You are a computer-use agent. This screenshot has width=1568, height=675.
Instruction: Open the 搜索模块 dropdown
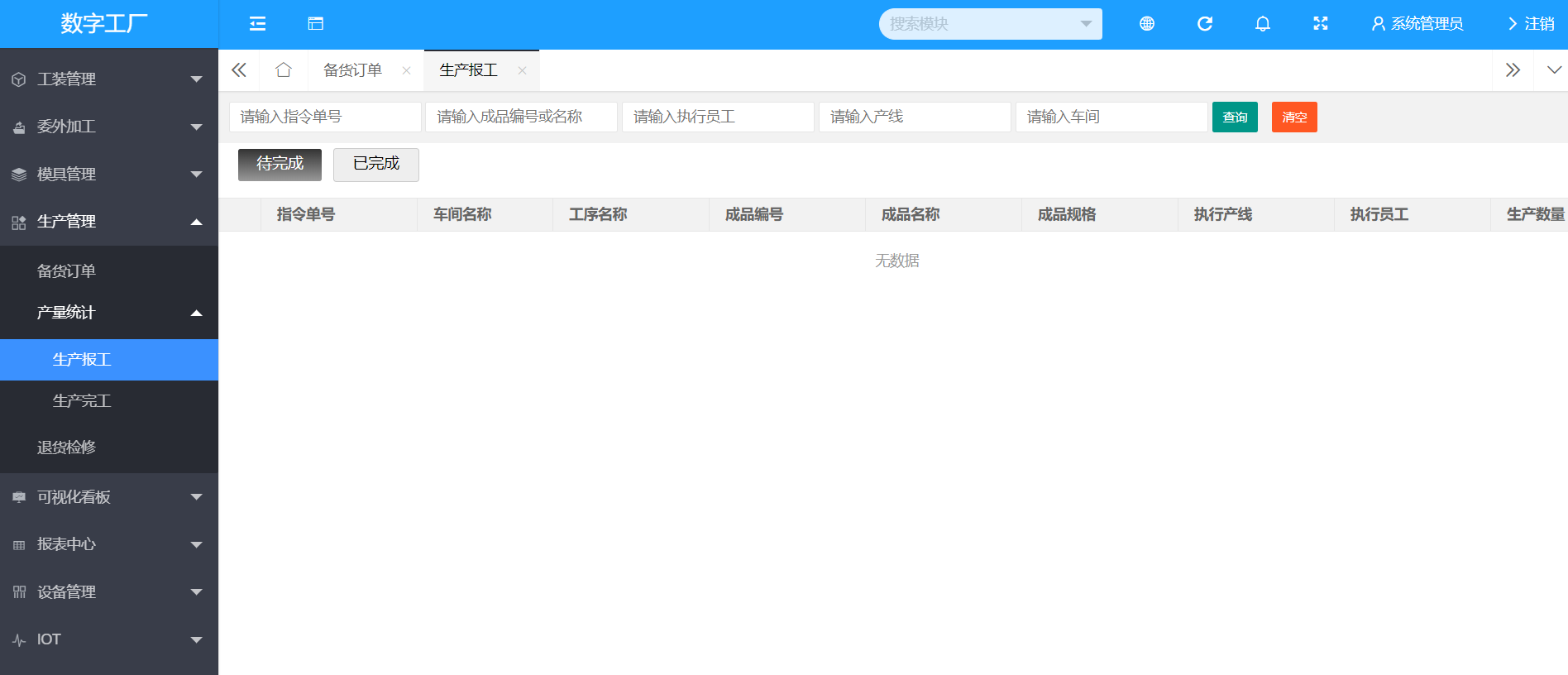[990, 24]
